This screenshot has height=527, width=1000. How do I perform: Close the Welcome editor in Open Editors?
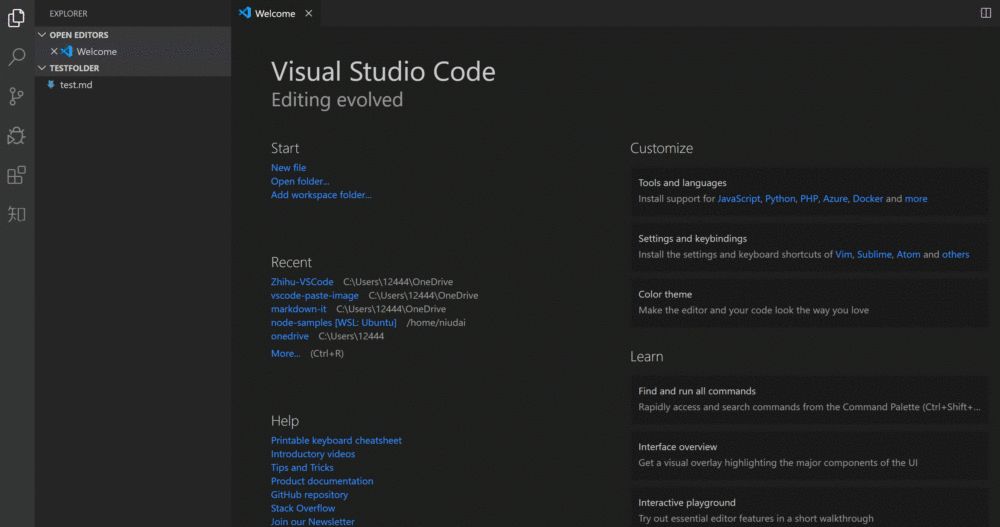pyautogui.click(x=54, y=51)
